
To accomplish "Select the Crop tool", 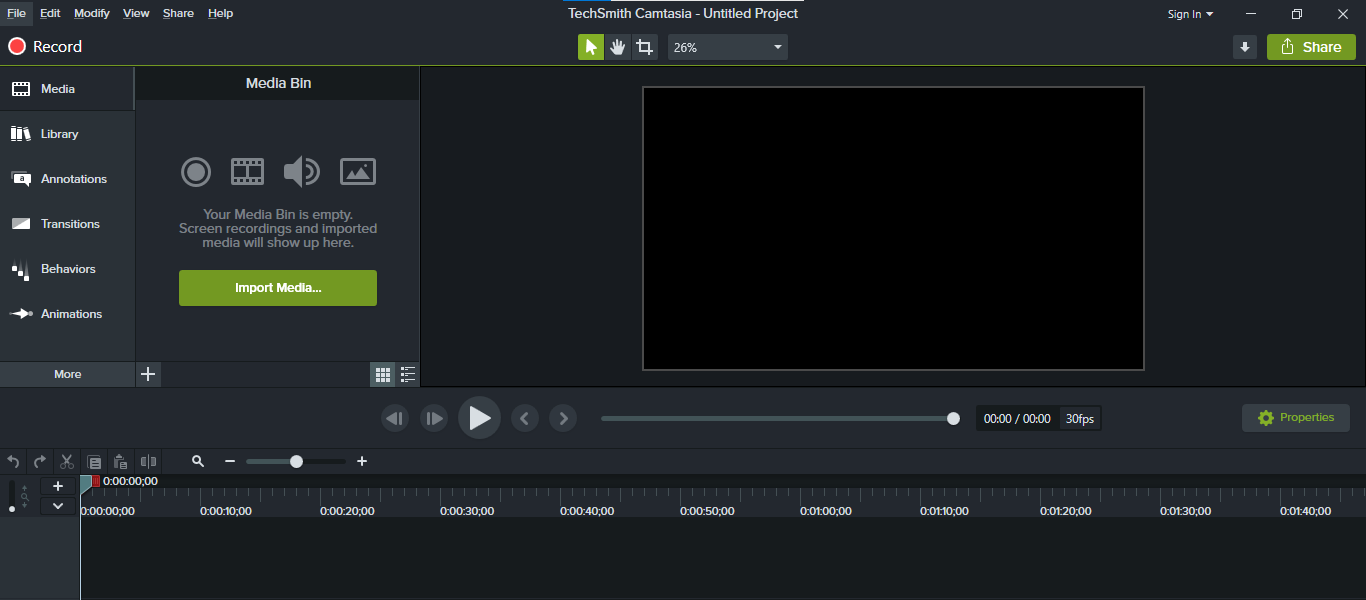I will [x=645, y=47].
